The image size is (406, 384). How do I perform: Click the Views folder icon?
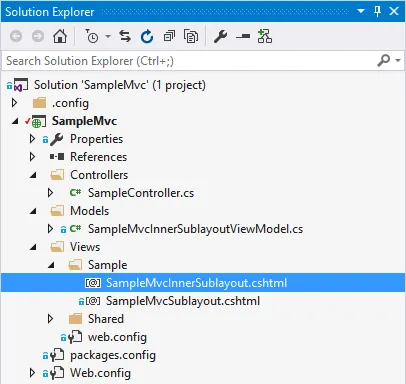point(57,247)
